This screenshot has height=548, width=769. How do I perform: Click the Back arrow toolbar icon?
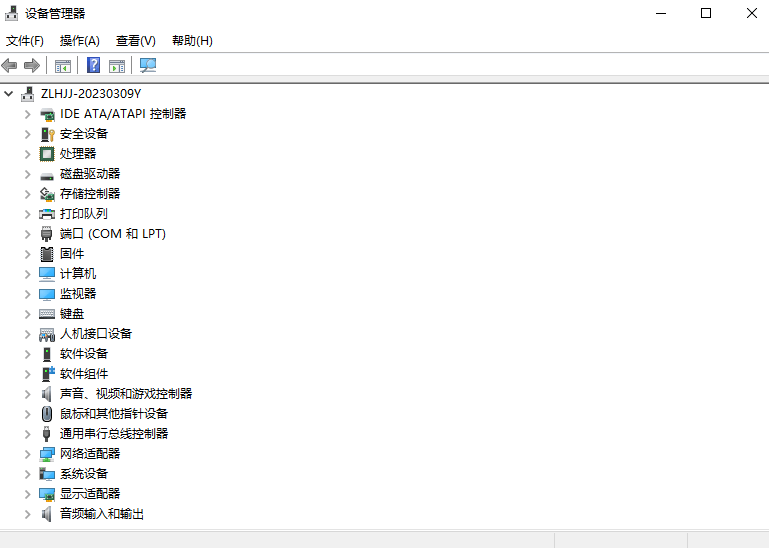click(x=9, y=65)
